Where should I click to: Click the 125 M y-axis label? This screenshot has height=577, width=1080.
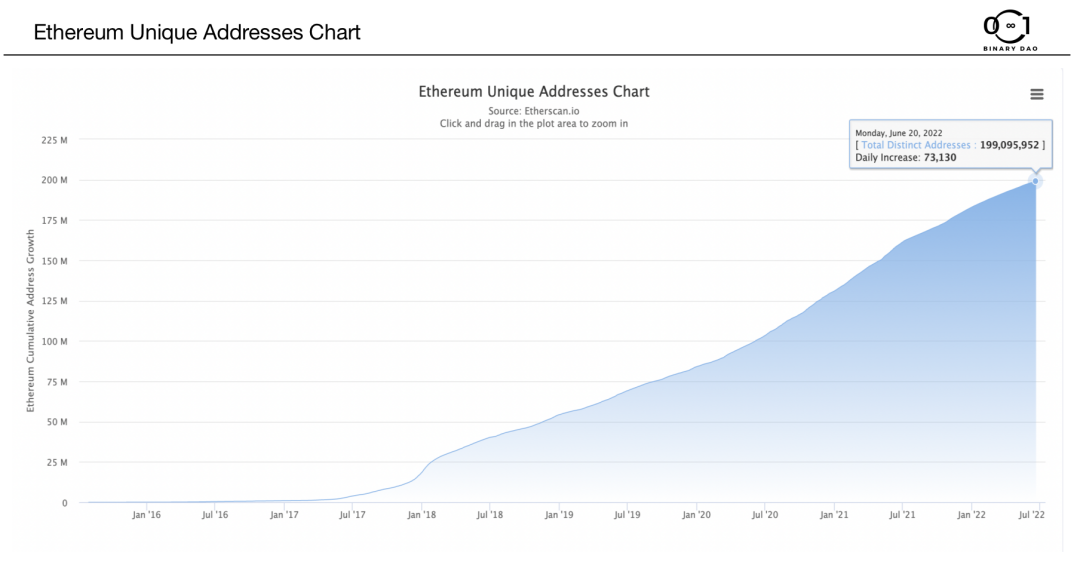click(54, 301)
